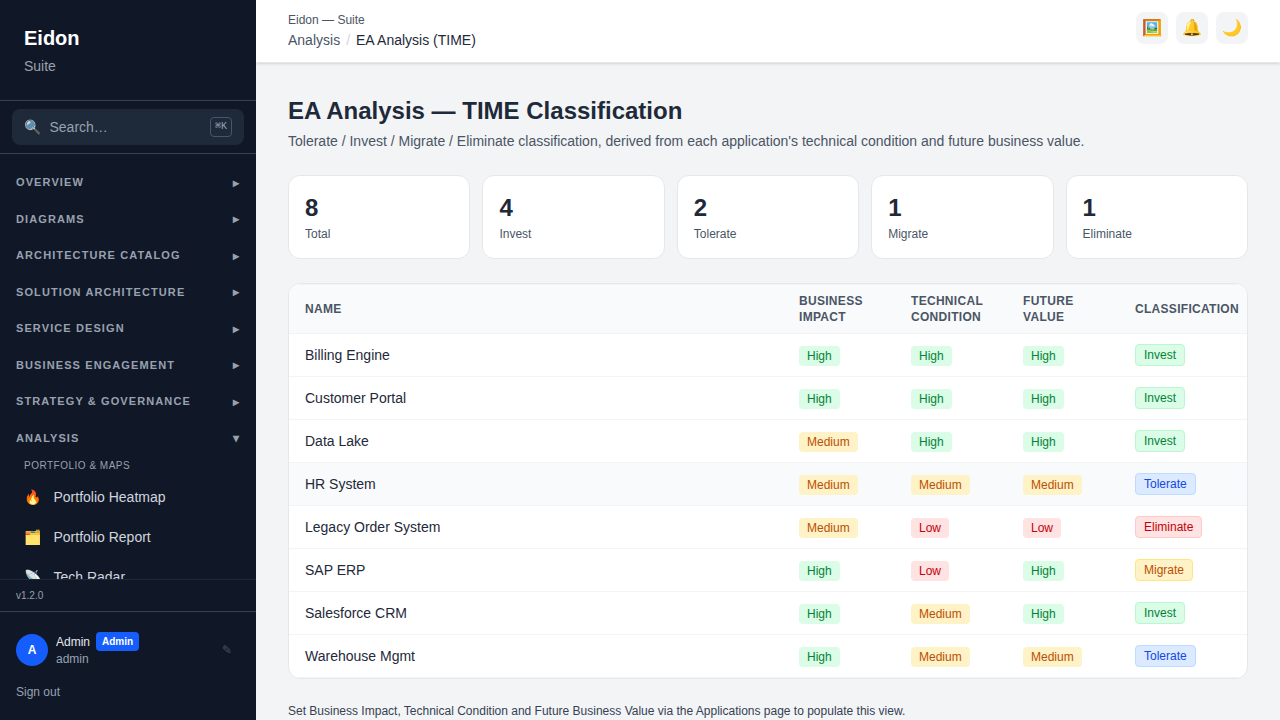Toggle dark mode moon icon
This screenshot has height=720, width=1280.
tap(1232, 28)
